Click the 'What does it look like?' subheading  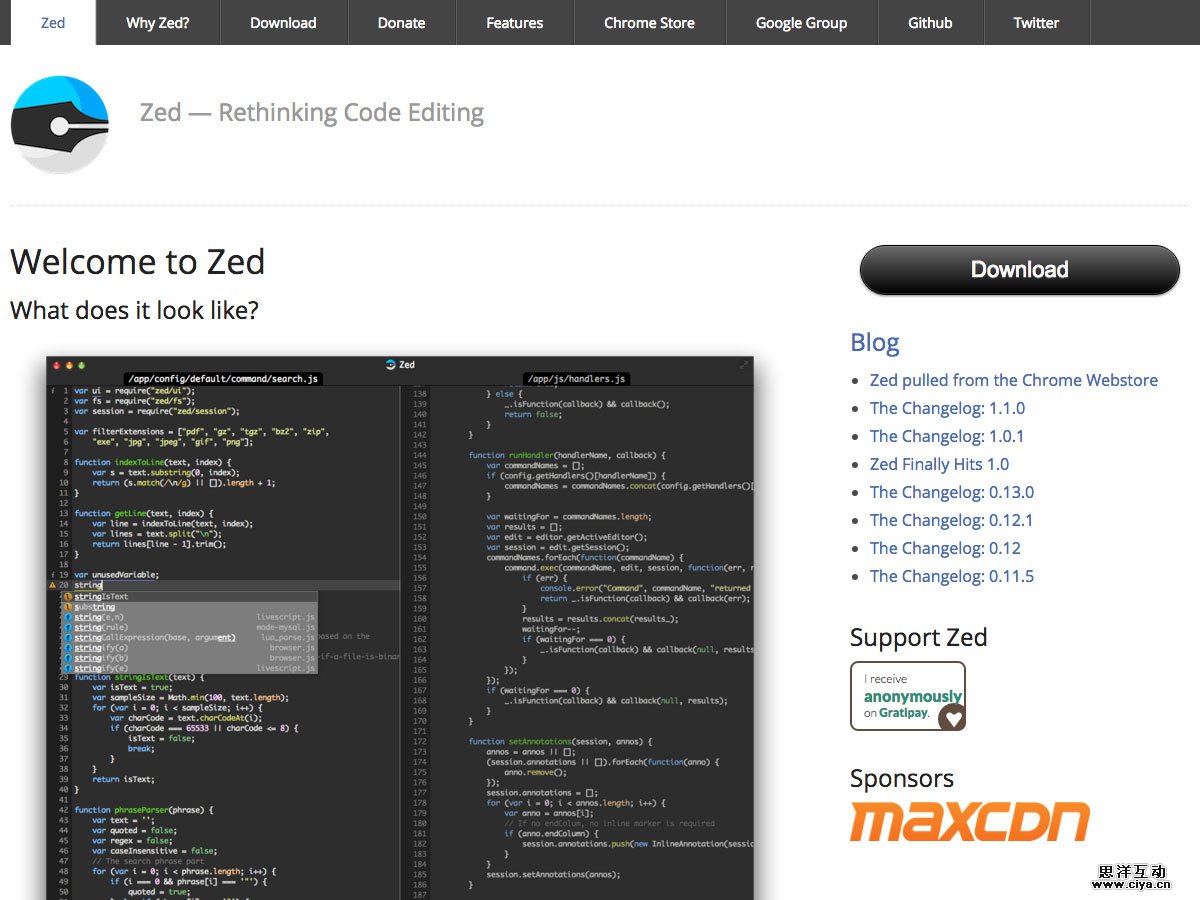(x=134, y=310)
